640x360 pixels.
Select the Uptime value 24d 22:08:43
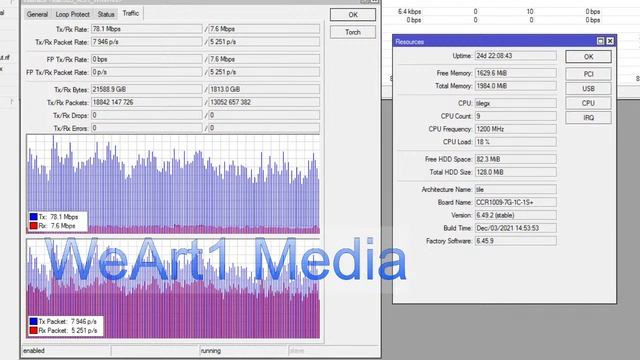[x=515, y=56]
